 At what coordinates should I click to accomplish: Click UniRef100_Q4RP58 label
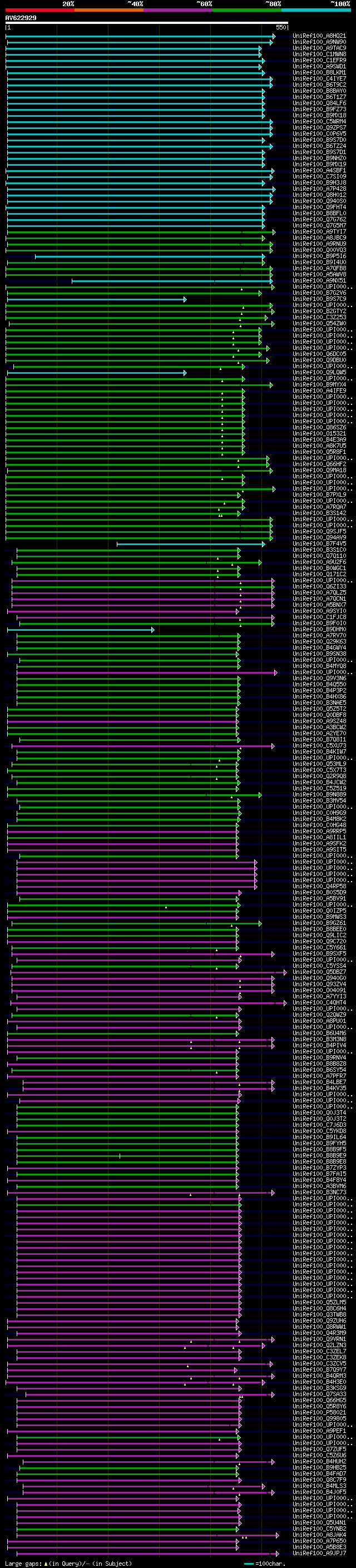pos(319,887)
